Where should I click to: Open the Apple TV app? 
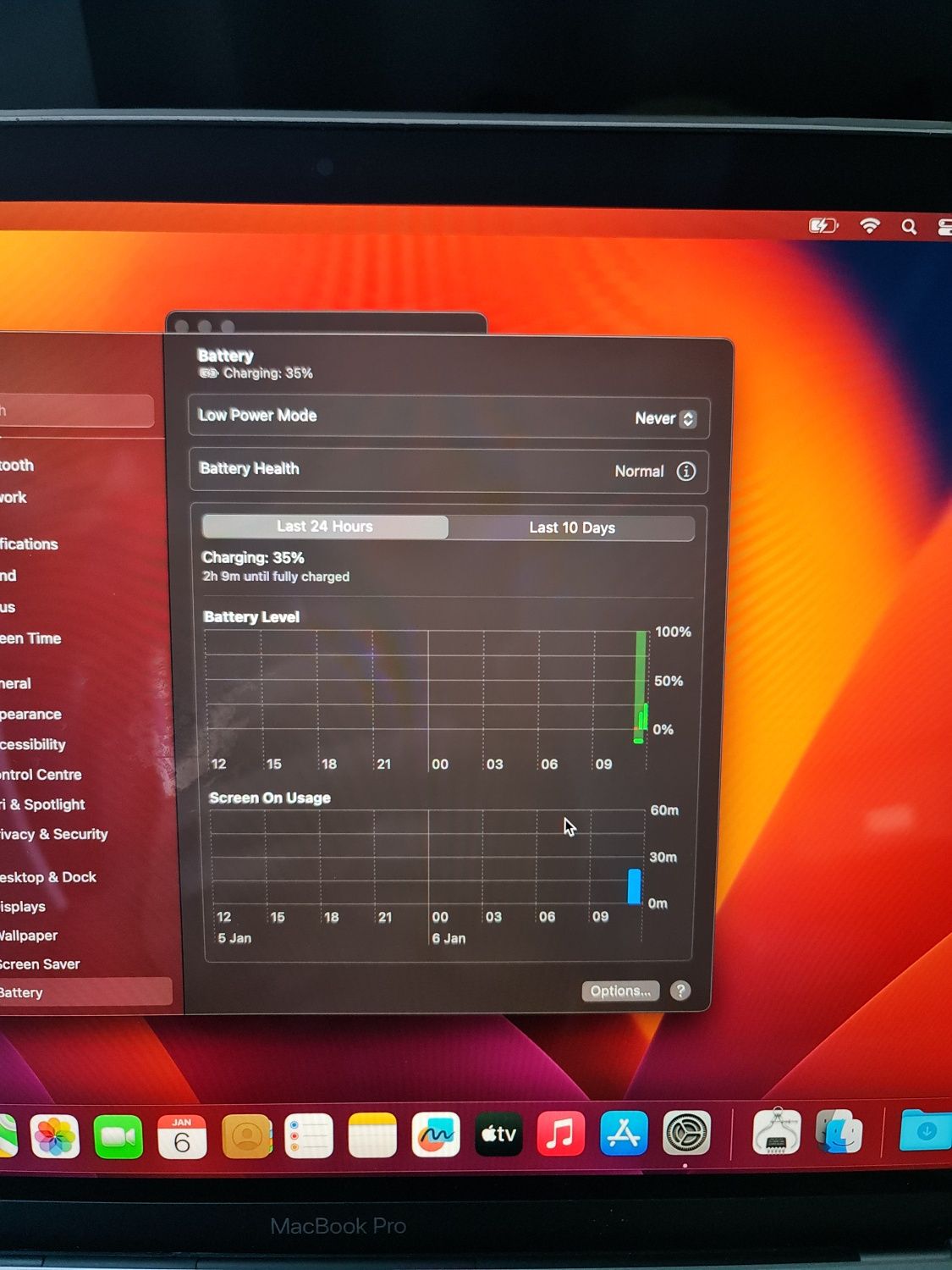[x=498, y=1134]
